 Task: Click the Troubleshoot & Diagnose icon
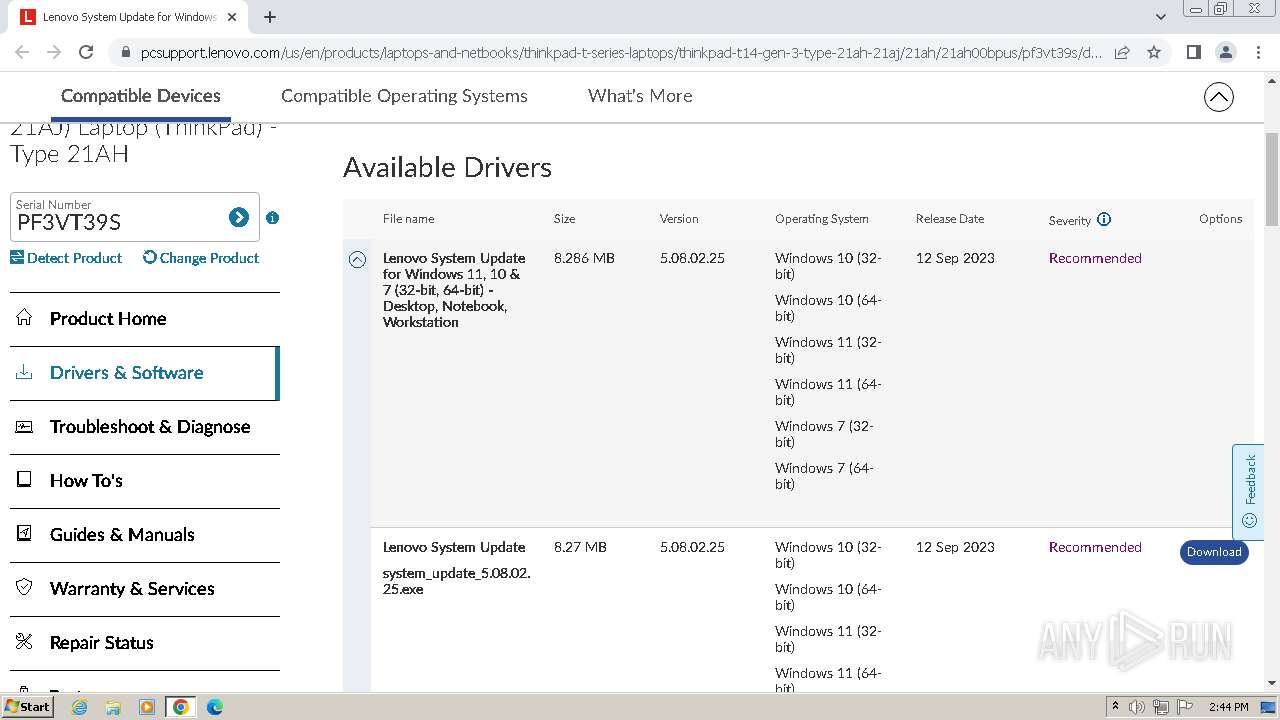(24, 426)
